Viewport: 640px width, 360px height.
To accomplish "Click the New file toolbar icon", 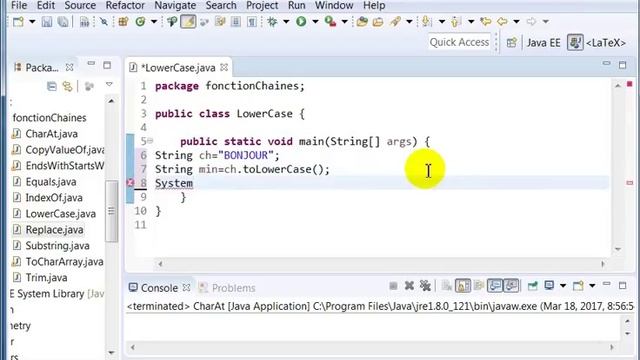I will click(x=18, y=22).
